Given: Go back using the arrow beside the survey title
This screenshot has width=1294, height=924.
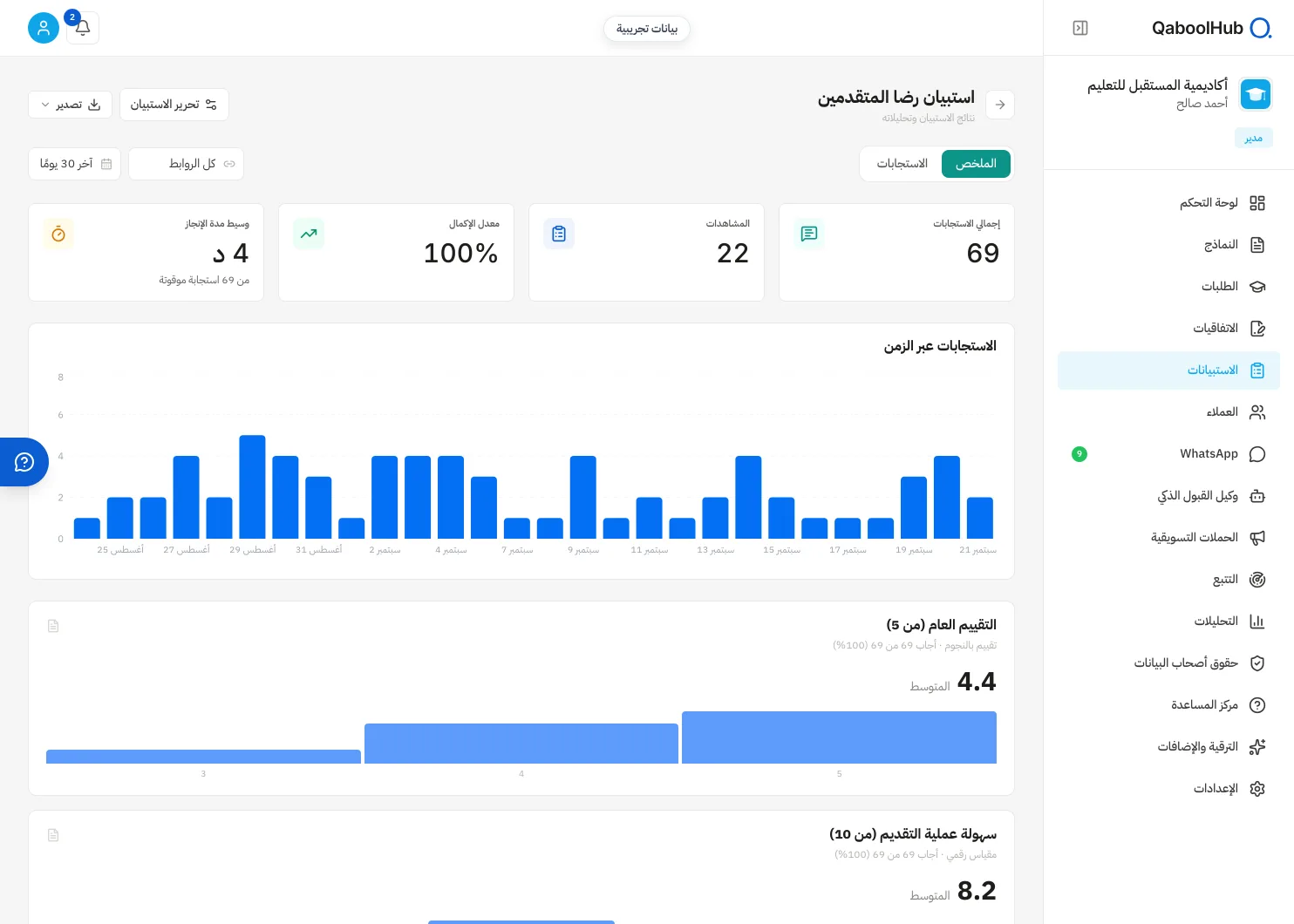Looking at the screenshot, I should point(1000,105).
